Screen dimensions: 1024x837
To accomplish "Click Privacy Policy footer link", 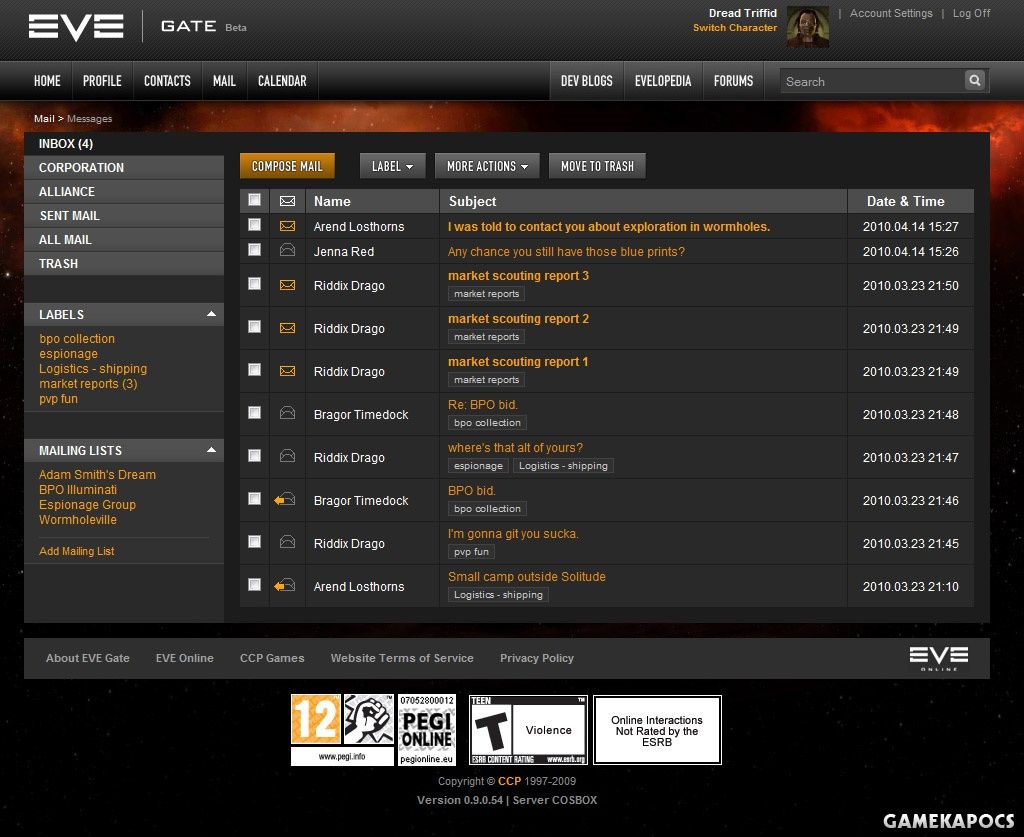I will (x=537, y=658).
